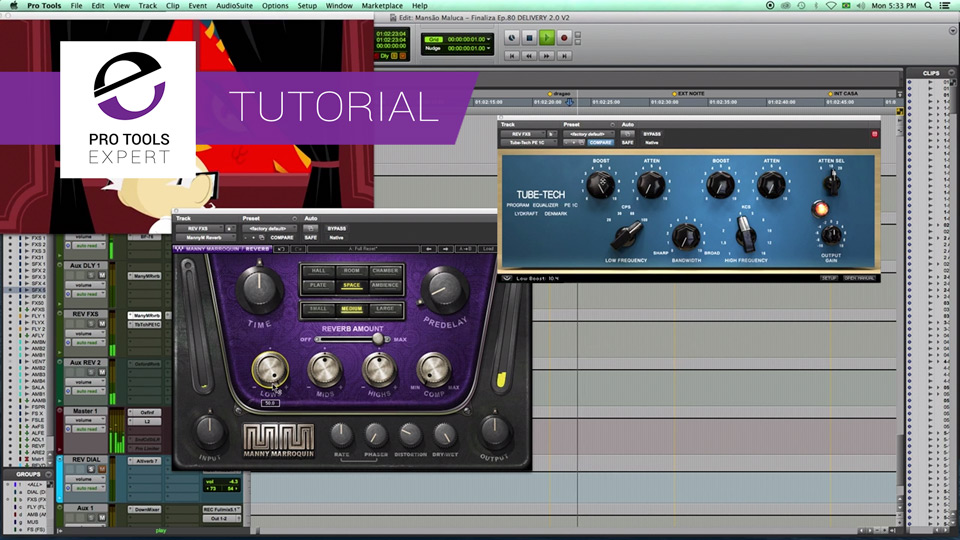Select the Plate reverb type
Screen dimensions: 960x540
[x=318, y=285]
